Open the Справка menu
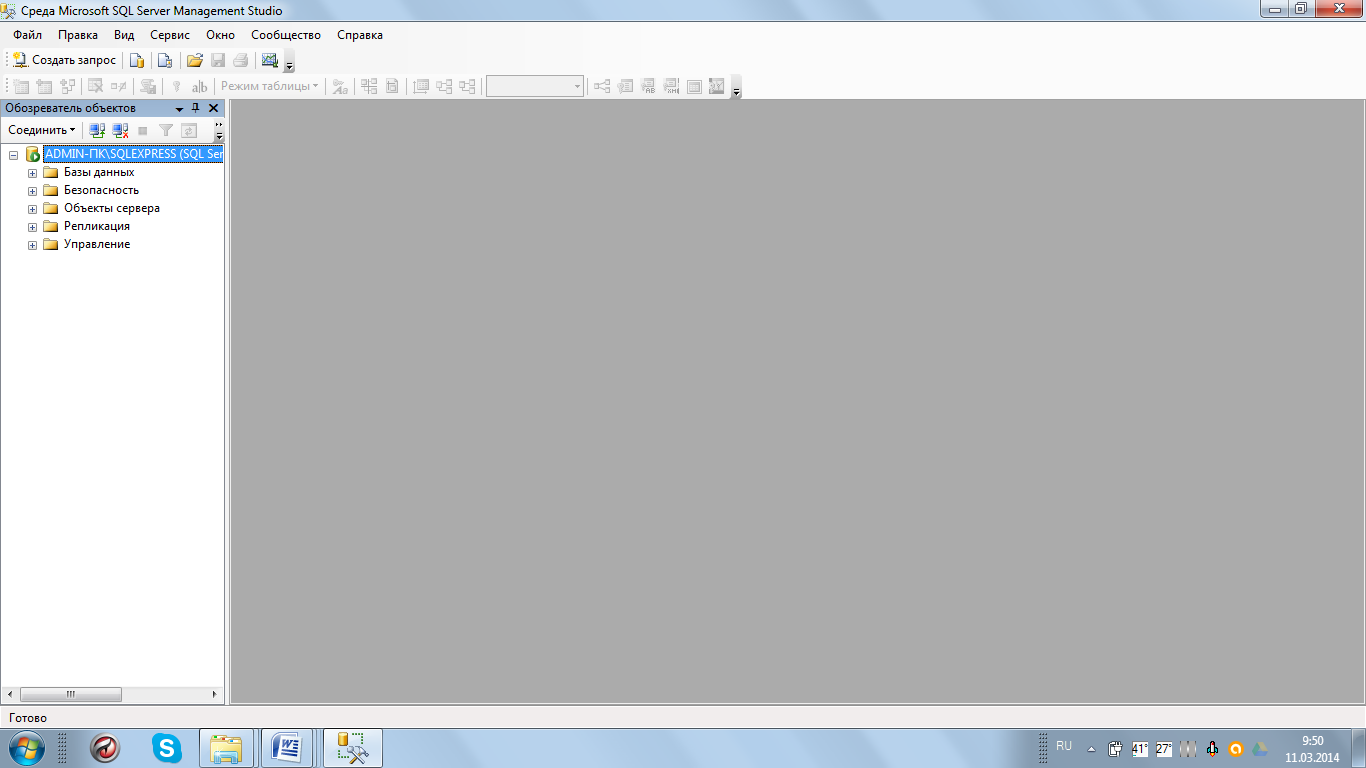The height and width of the screenshot is (768, 1366). [360, 35]
